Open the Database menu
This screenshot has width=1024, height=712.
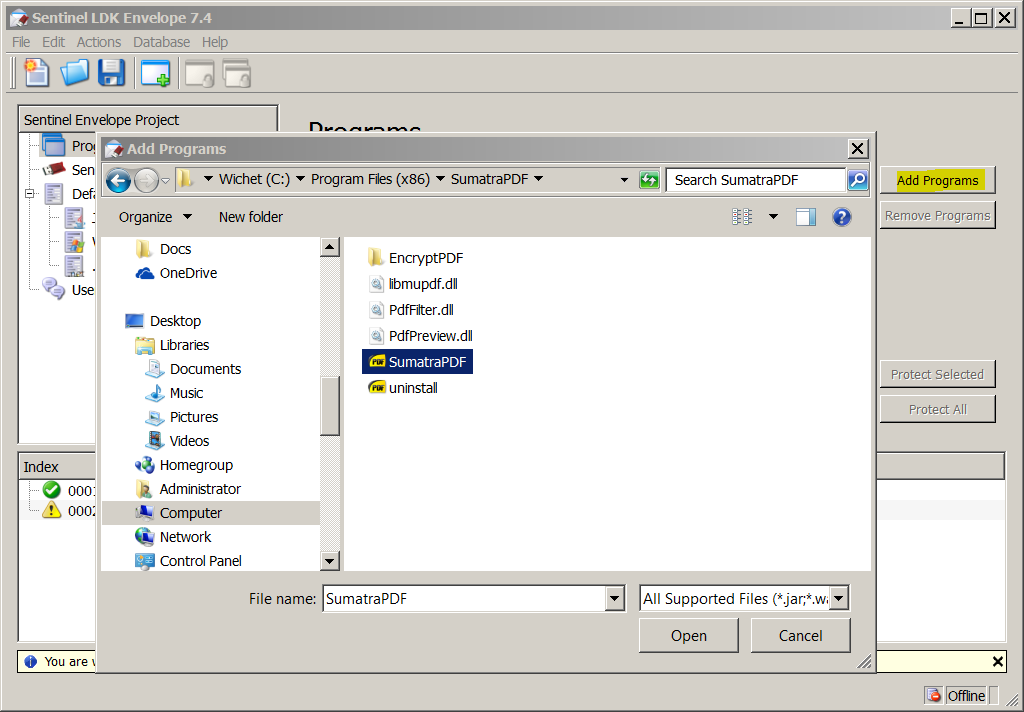[x=161, y=42]
